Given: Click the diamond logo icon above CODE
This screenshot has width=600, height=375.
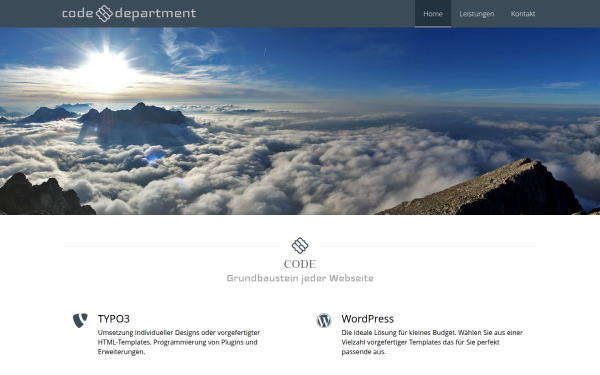Looking at the screenshot, I should (300, 245).
